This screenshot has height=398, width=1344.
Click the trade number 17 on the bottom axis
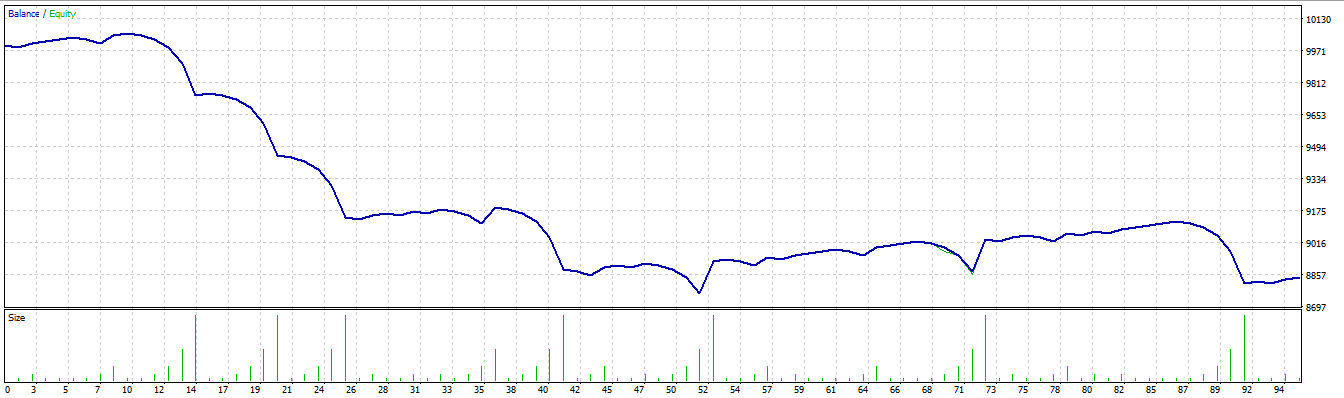click(x=224, y=389)
